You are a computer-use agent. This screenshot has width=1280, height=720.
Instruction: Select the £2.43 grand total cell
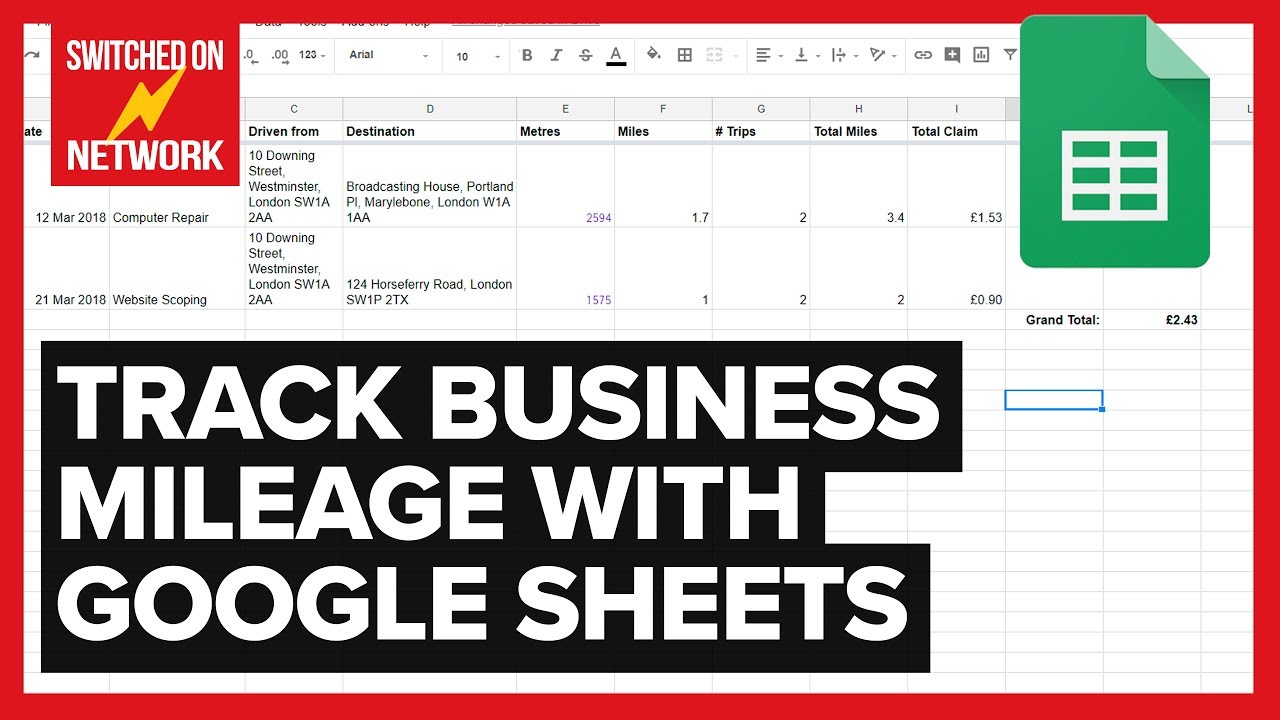[x=1152, y=320]
